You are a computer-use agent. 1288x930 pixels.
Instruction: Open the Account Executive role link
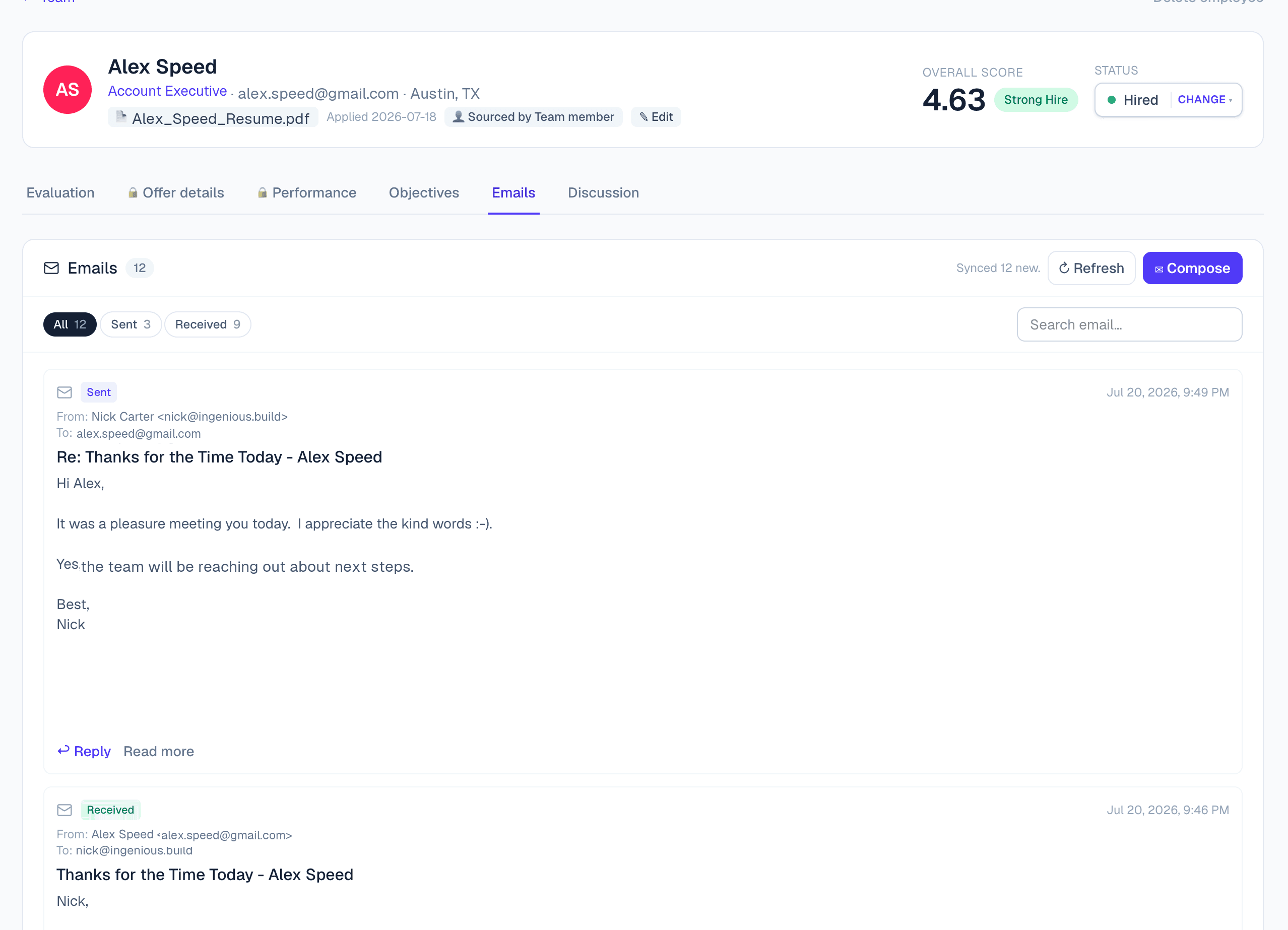pyautogui.click(x=167, y=91)
